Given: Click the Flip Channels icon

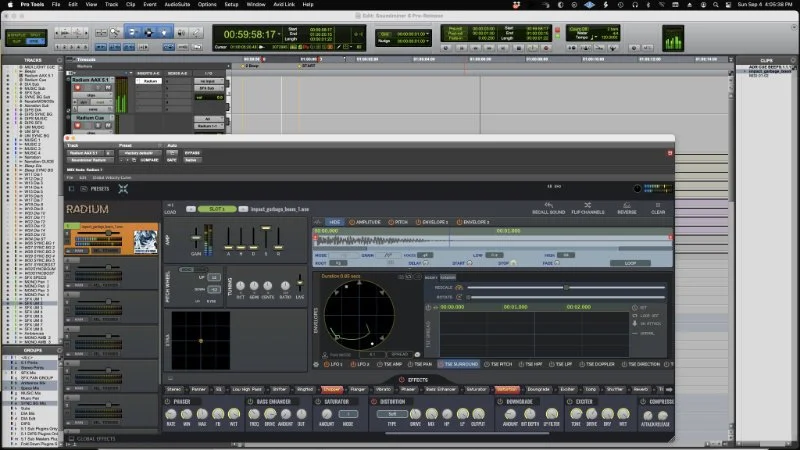Looking at the screenshot, I should pos(588,205).
